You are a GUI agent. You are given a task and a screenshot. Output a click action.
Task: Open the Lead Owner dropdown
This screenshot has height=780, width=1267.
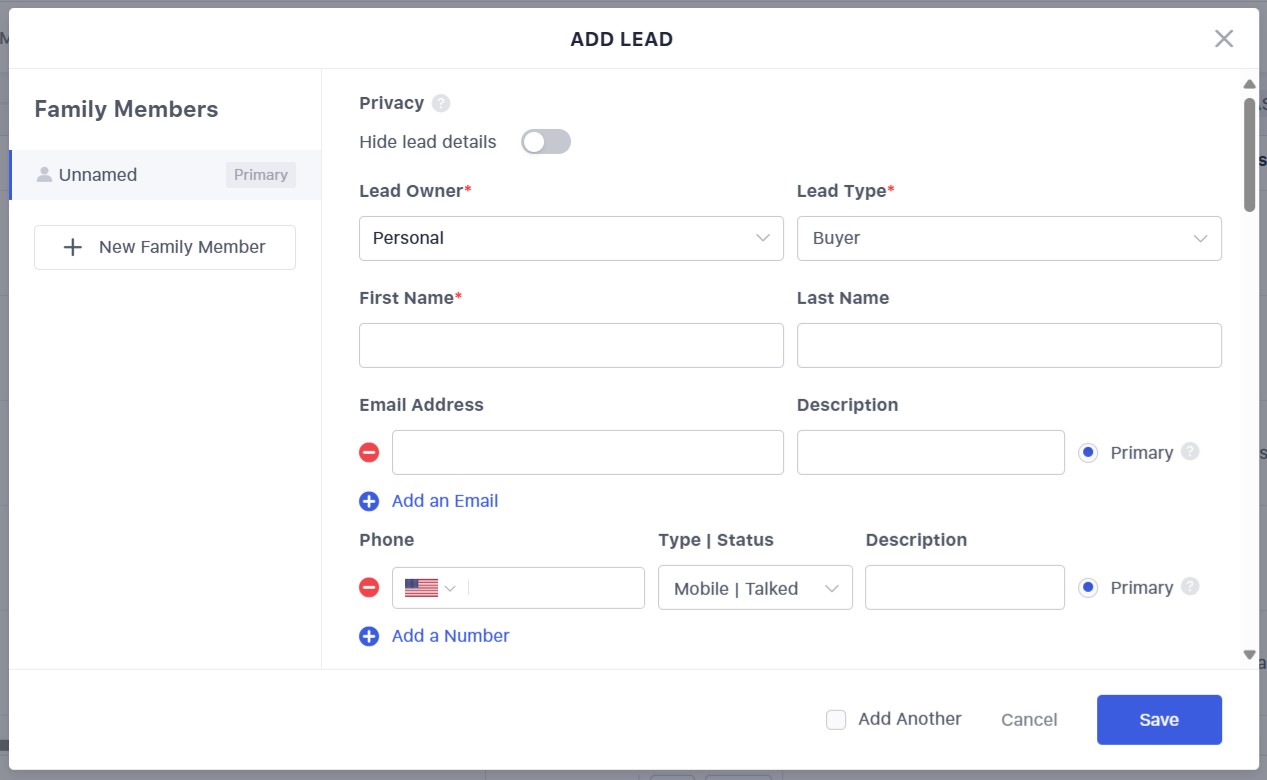pyautogui.click(x=571, y=238)
